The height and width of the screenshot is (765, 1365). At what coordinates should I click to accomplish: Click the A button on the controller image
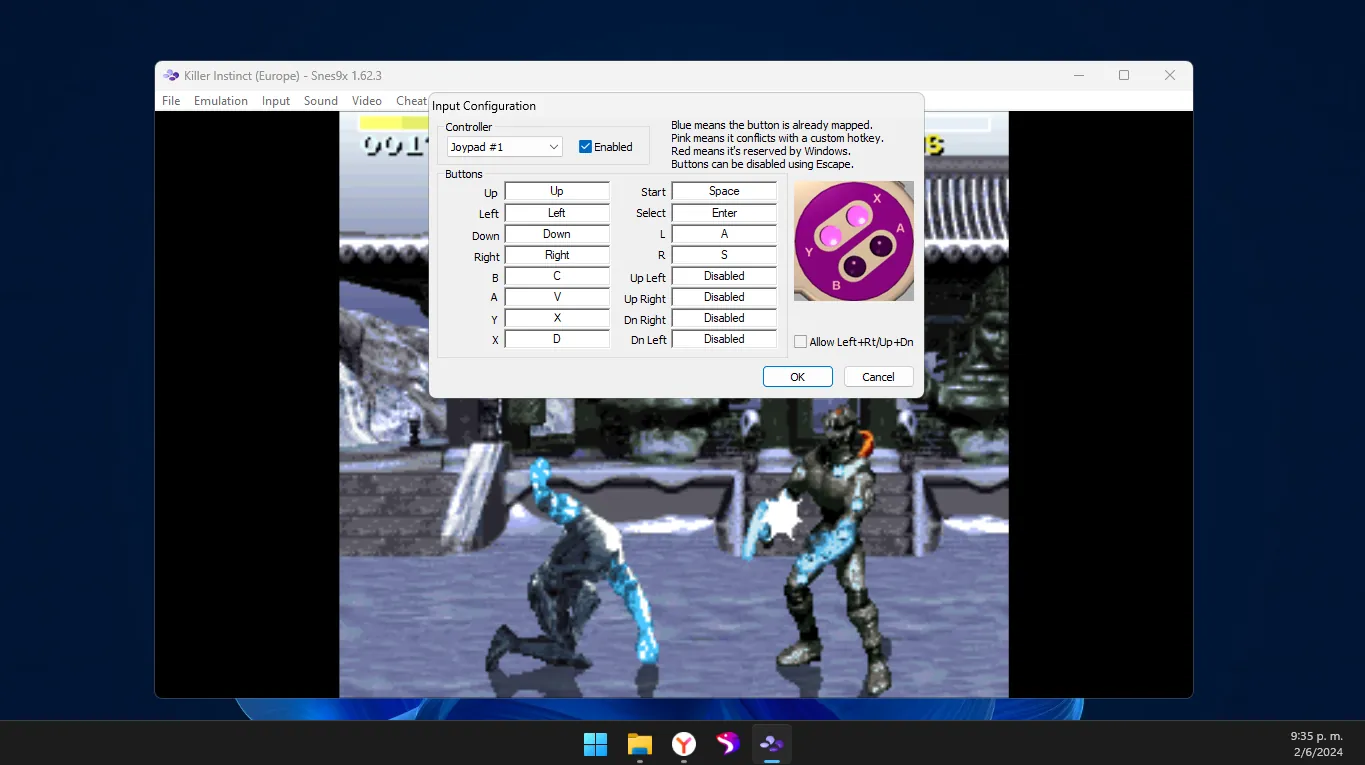coord(881,244)
